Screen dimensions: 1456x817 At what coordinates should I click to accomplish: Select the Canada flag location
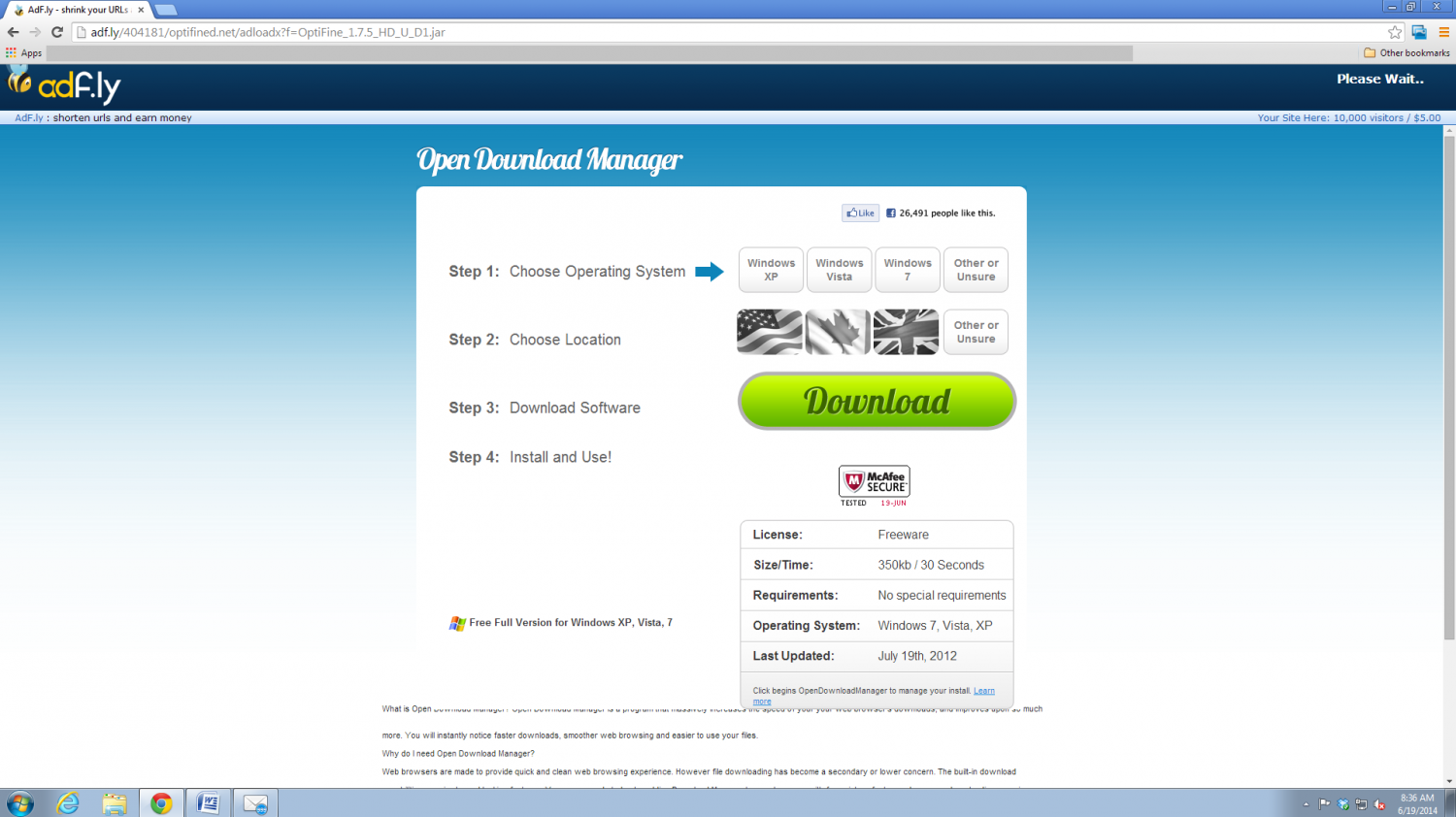[x=838, y=332]
